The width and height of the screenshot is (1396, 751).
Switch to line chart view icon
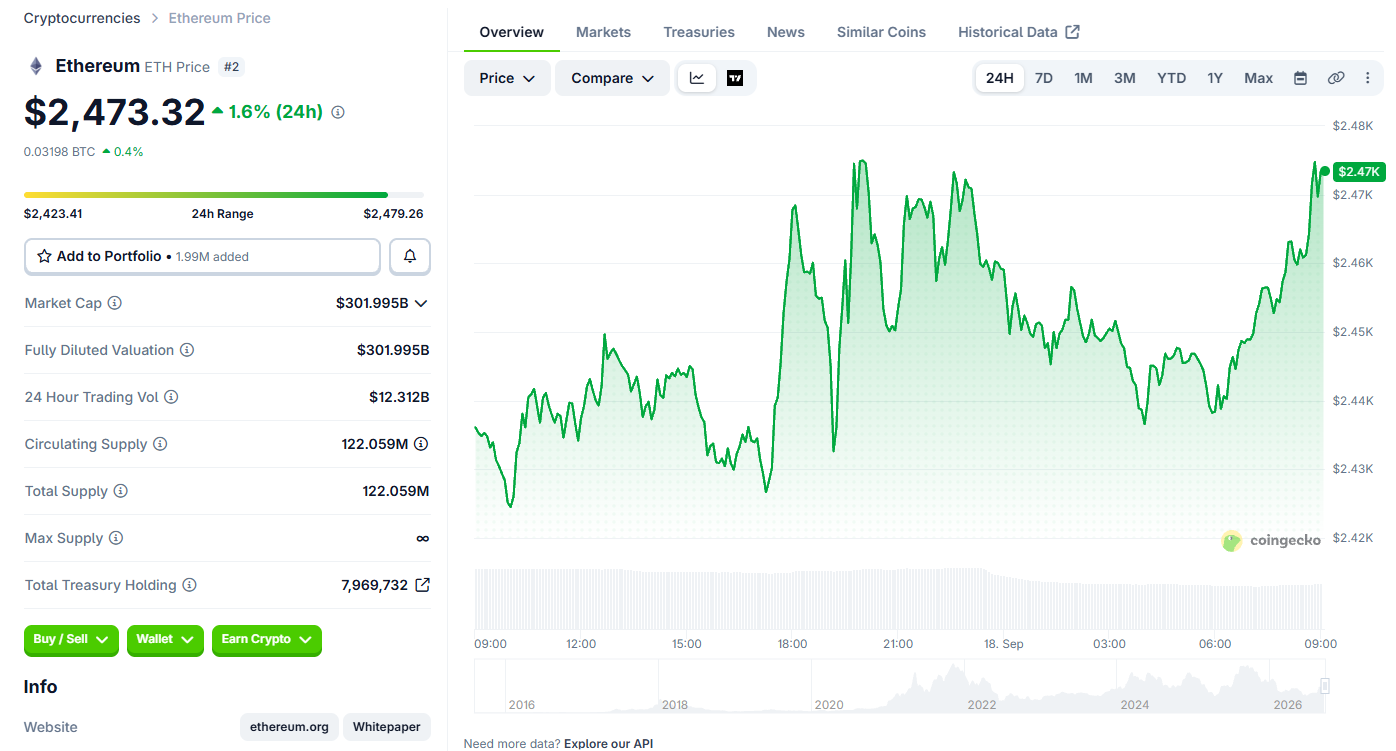click(697, 78)
